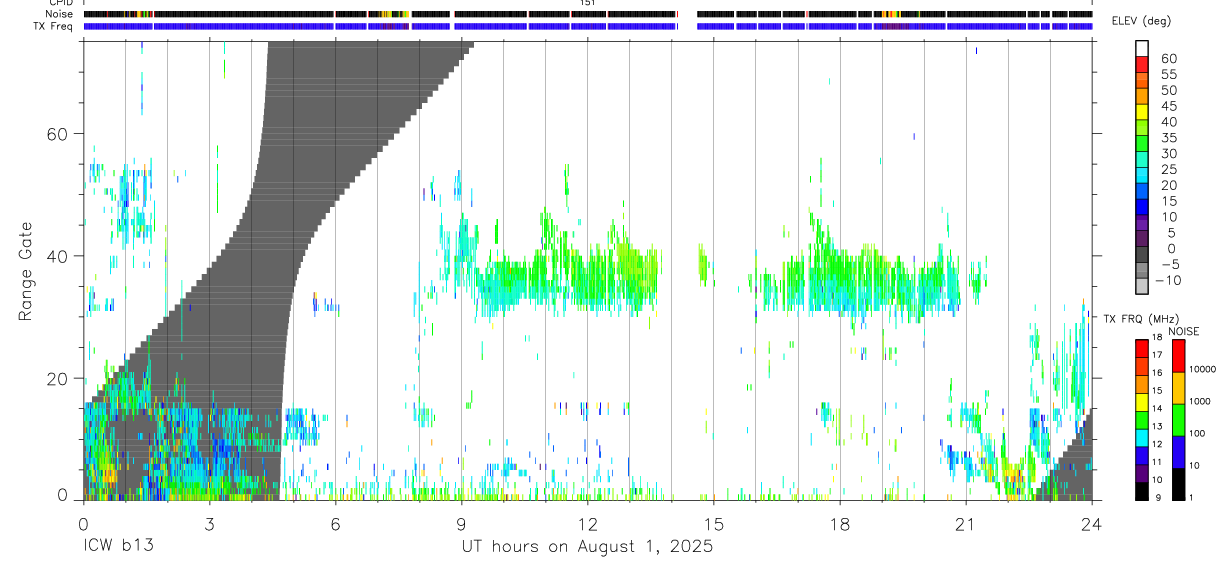Click the white top segment of ELEV color bar
This screenshot has height=567, width=1228.
pos(1142,48)
